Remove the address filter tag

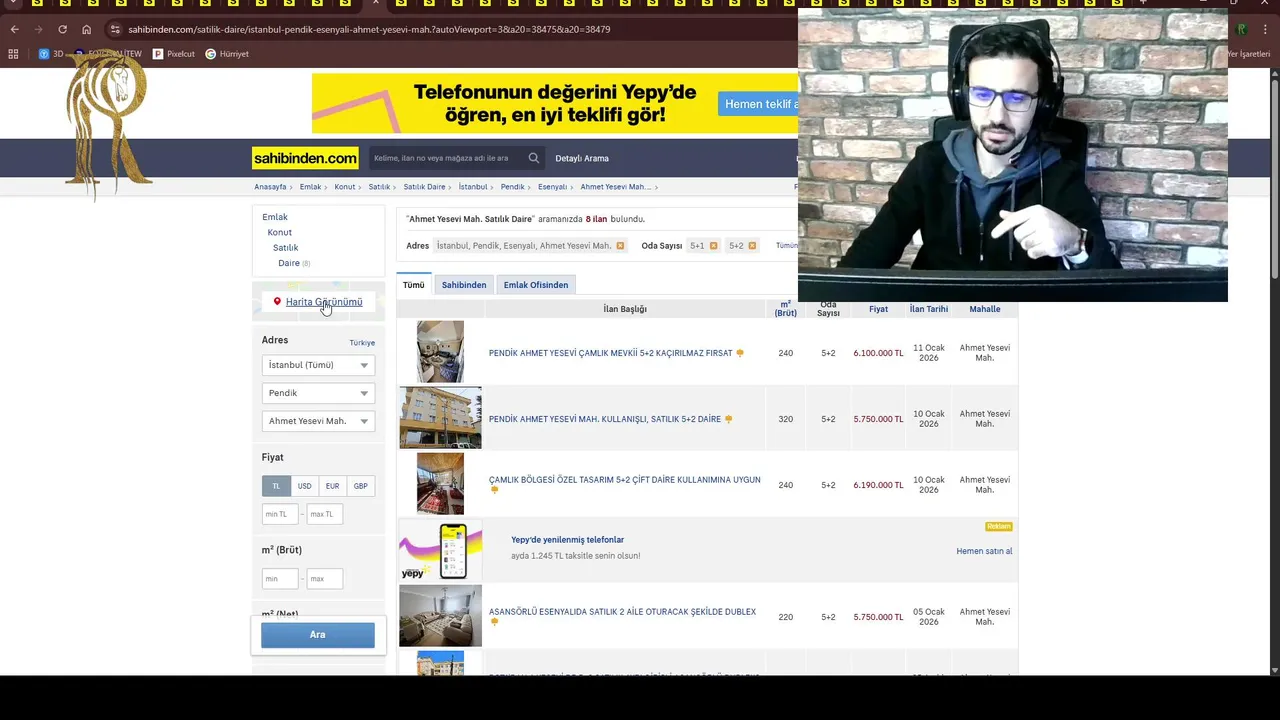[x=620, y=246]
